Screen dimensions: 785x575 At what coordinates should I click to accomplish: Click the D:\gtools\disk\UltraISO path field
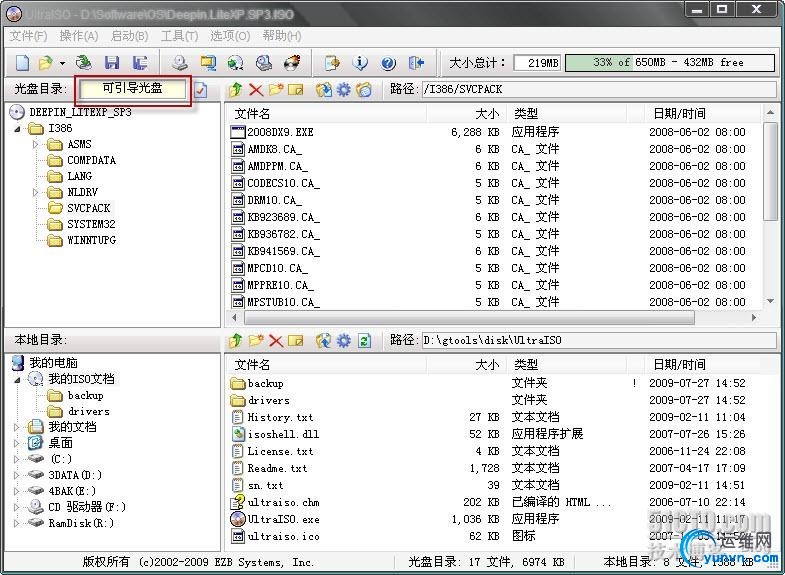click(x=599, y=341)
